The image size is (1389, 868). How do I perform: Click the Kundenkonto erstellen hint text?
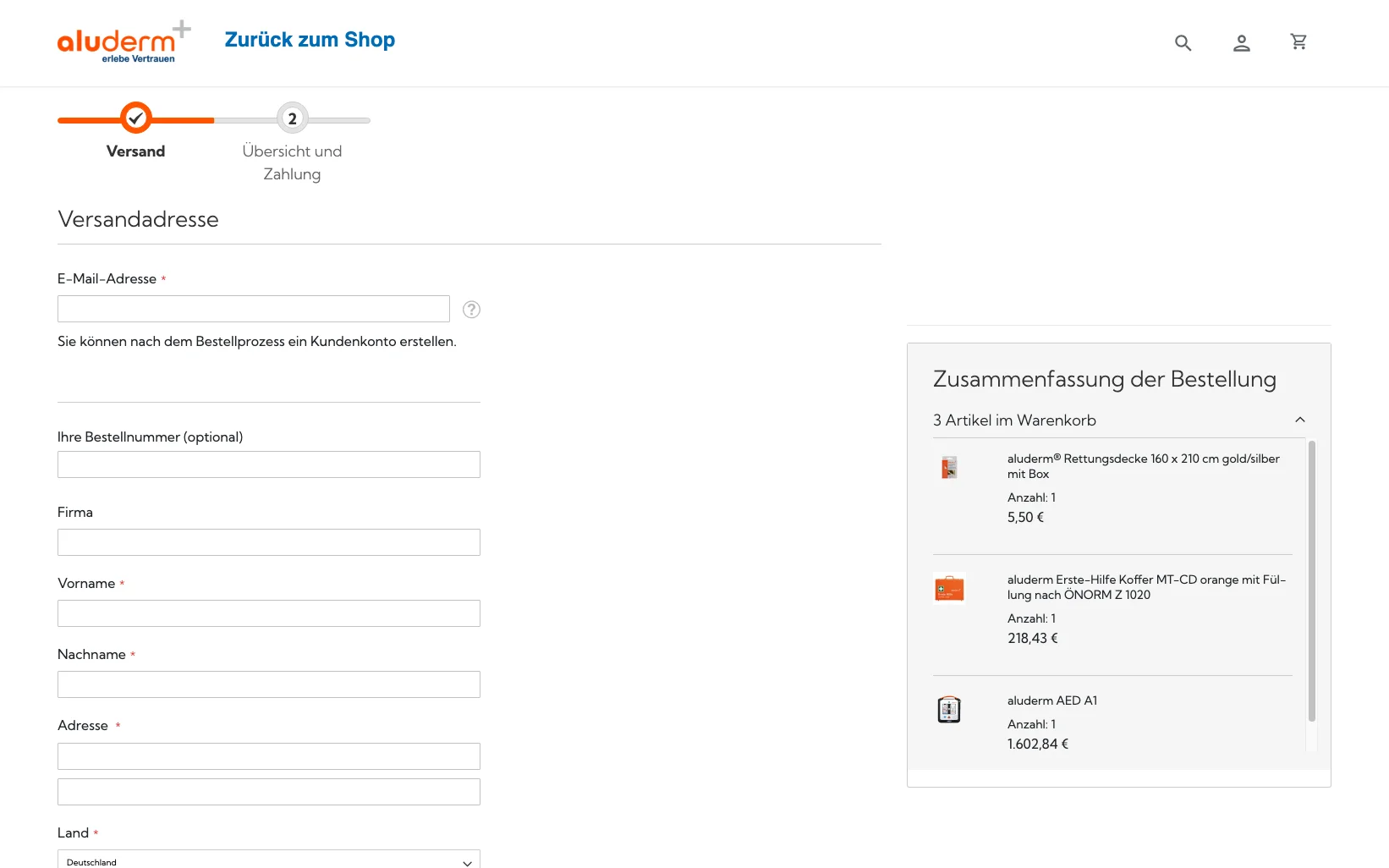257,342
